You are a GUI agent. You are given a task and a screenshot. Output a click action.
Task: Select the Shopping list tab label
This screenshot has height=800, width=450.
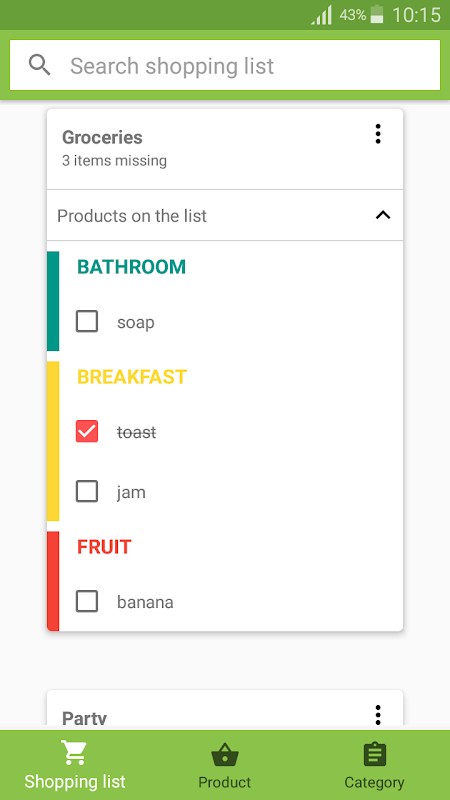[74, 782]
